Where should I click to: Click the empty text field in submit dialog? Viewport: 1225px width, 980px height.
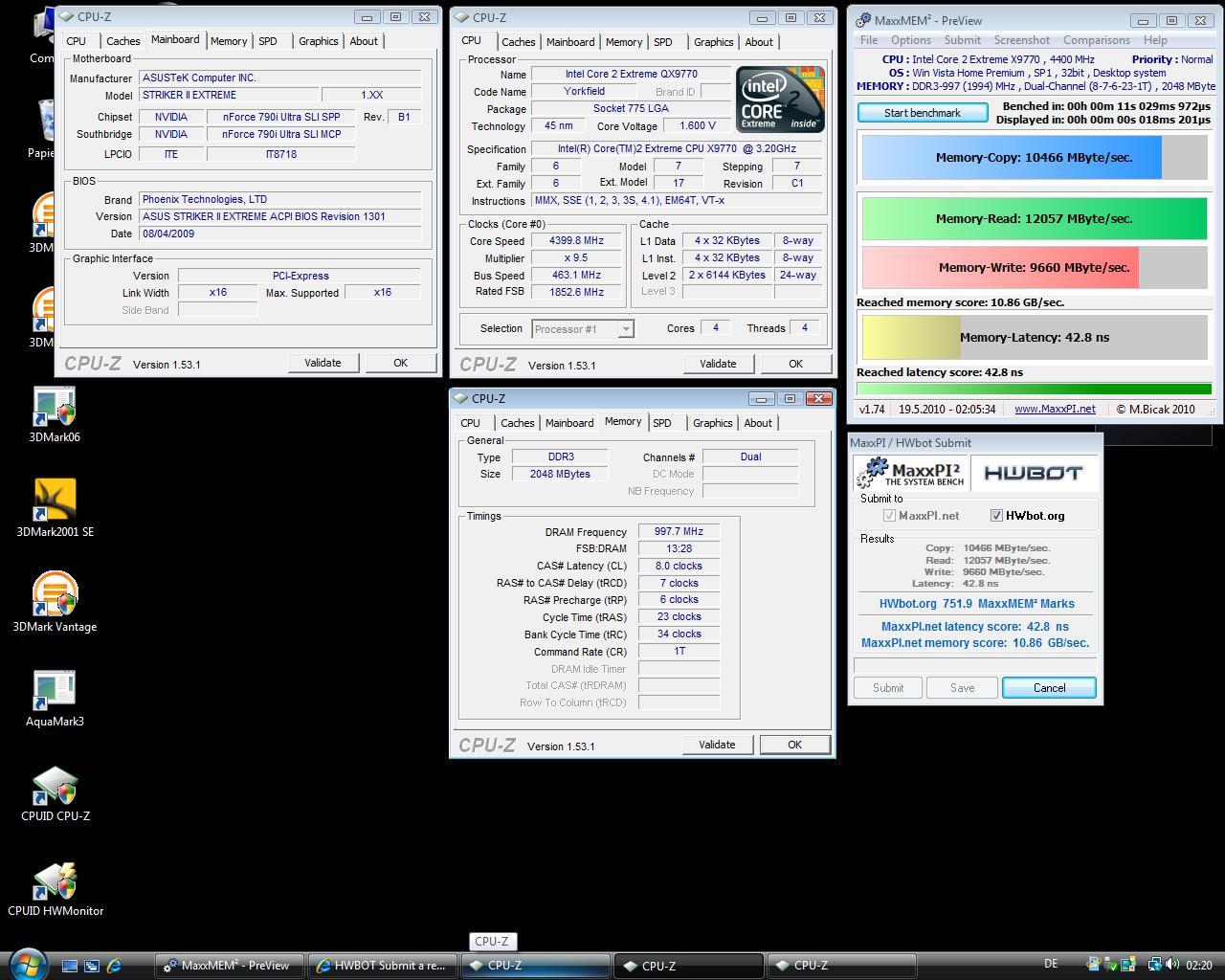point(975,664)
